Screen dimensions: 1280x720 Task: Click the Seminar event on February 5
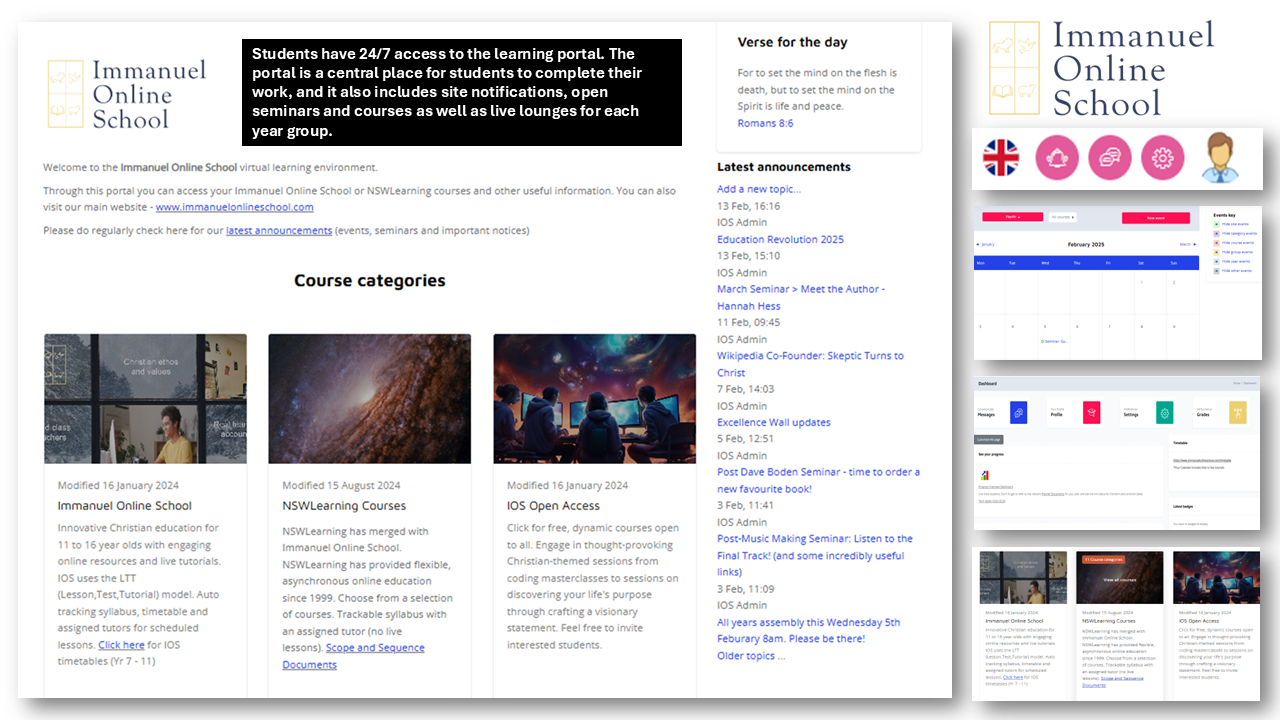pos(1054,341)
